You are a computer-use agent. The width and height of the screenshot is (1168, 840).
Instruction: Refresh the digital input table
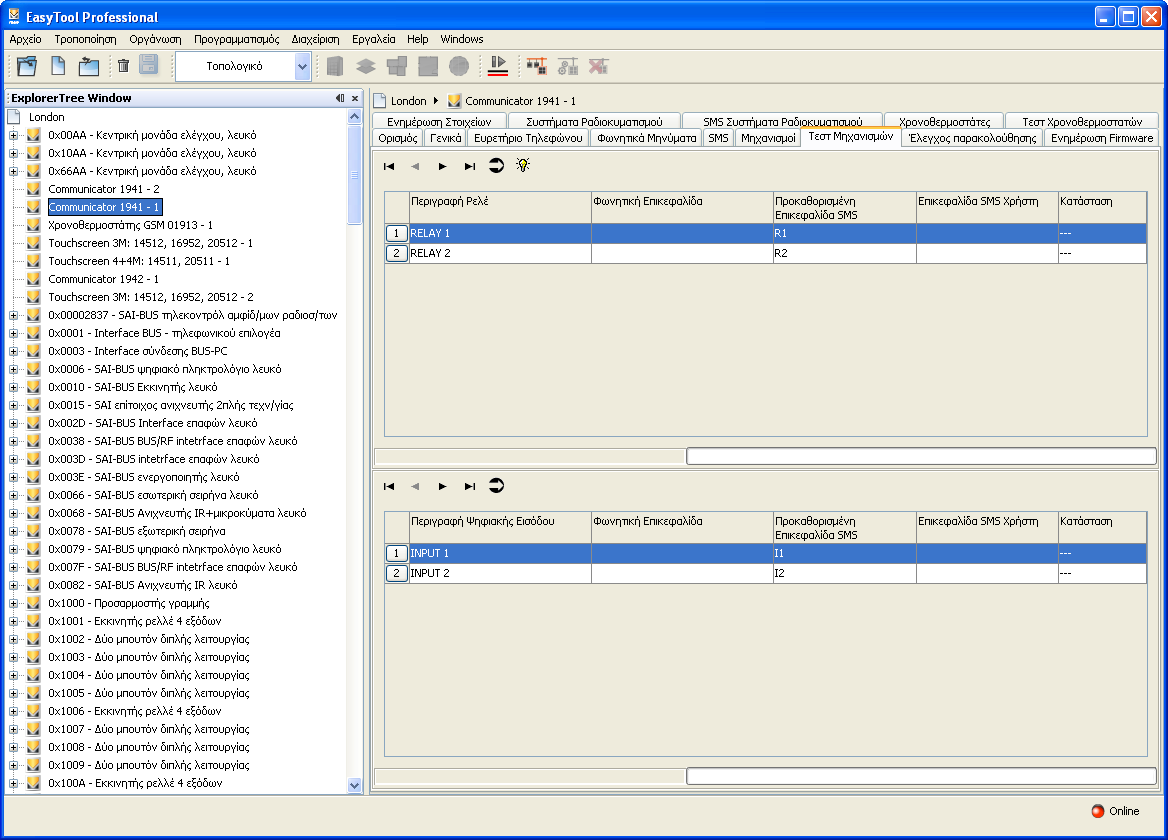[x=496, y=486]
